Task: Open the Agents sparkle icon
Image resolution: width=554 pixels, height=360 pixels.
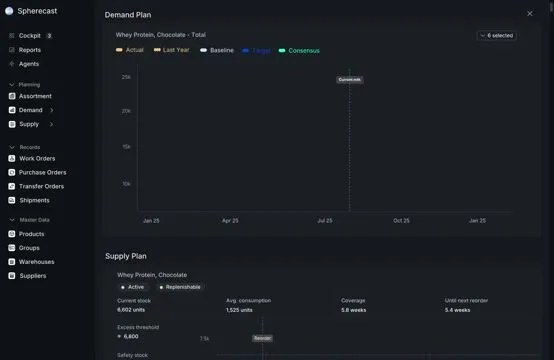Action: click(x=12, y=64)
